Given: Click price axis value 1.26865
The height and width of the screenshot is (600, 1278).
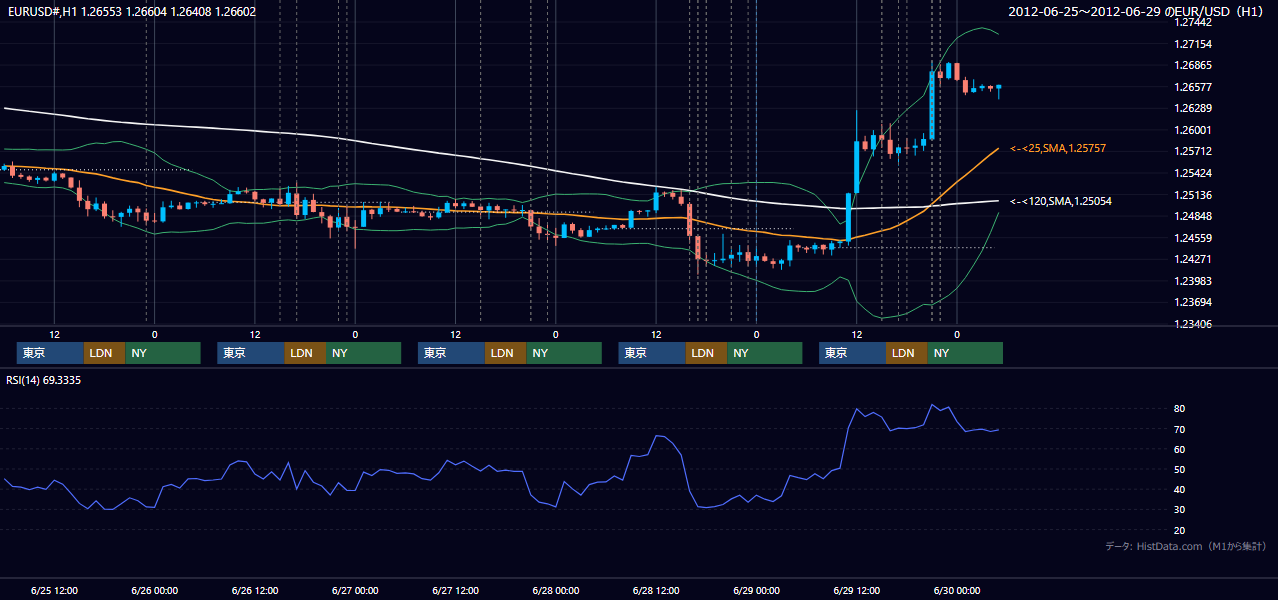Looking at the screenshot, I should [1193, 65].
